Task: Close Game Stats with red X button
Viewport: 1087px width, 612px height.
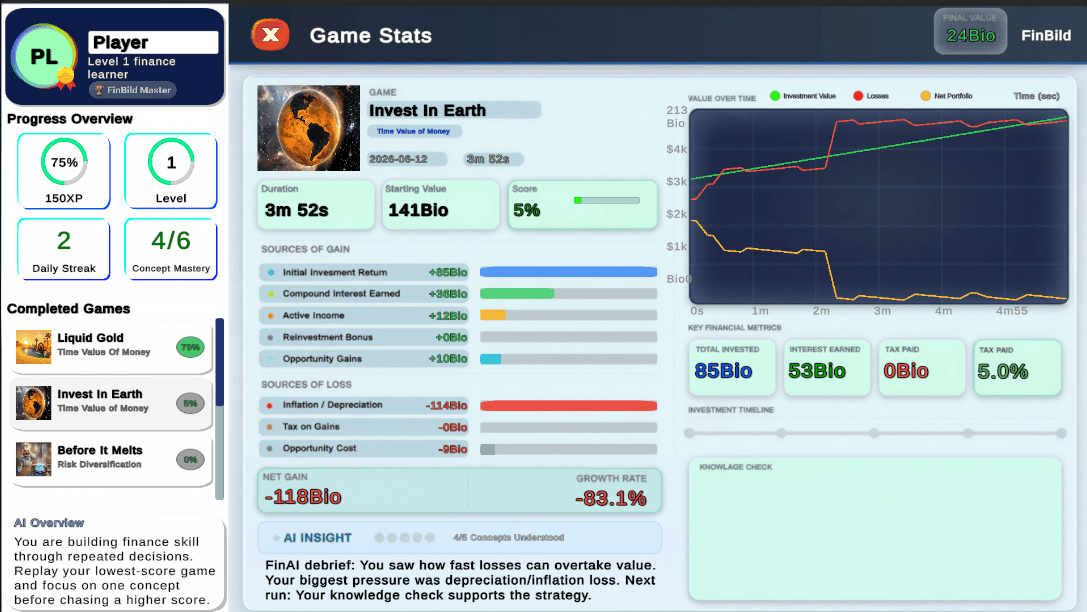Action: coord(270,35)
